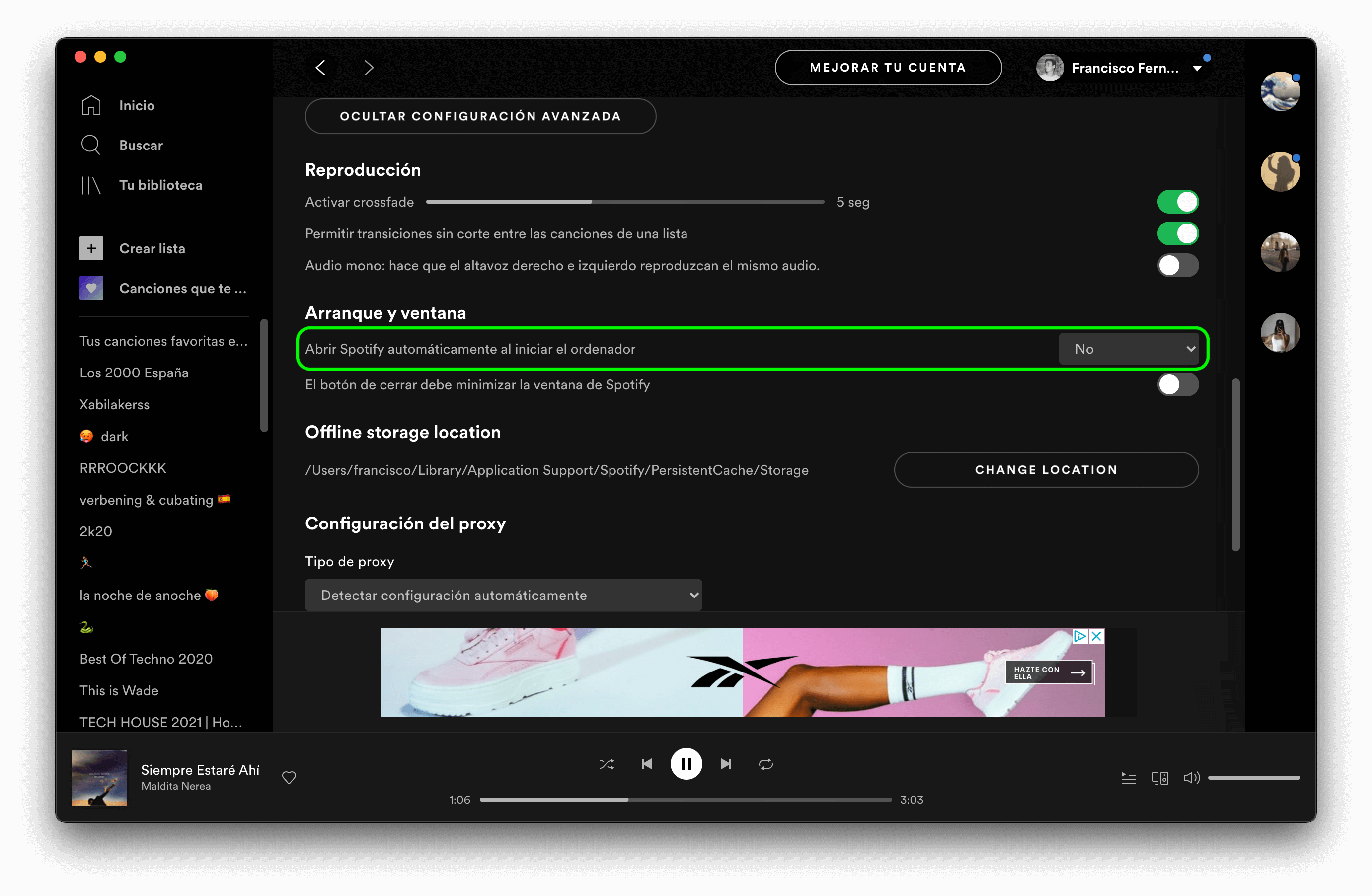Click the CHANGE LOCATION button

point(1045,469)
